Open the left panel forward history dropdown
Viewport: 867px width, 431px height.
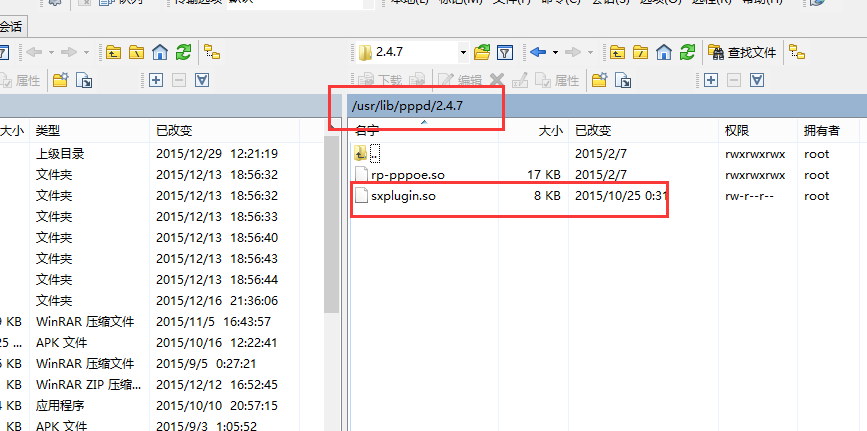86,52
